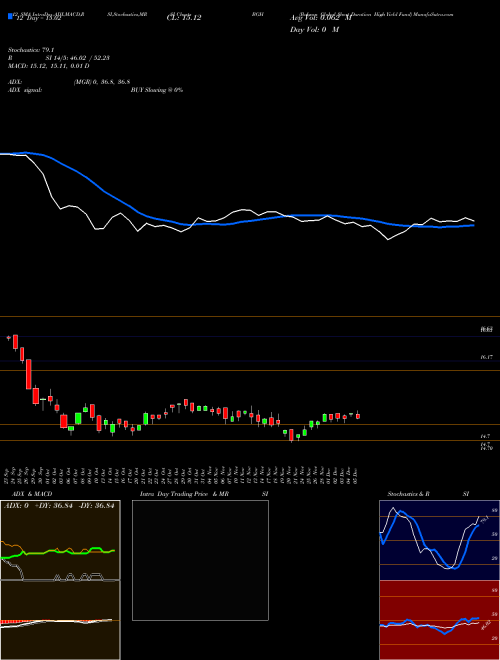Screen dimensions: 500x660
Task: Click the '(MGR) 0, 36.8, 36.8' ADX values
Action: coord(101,82)
